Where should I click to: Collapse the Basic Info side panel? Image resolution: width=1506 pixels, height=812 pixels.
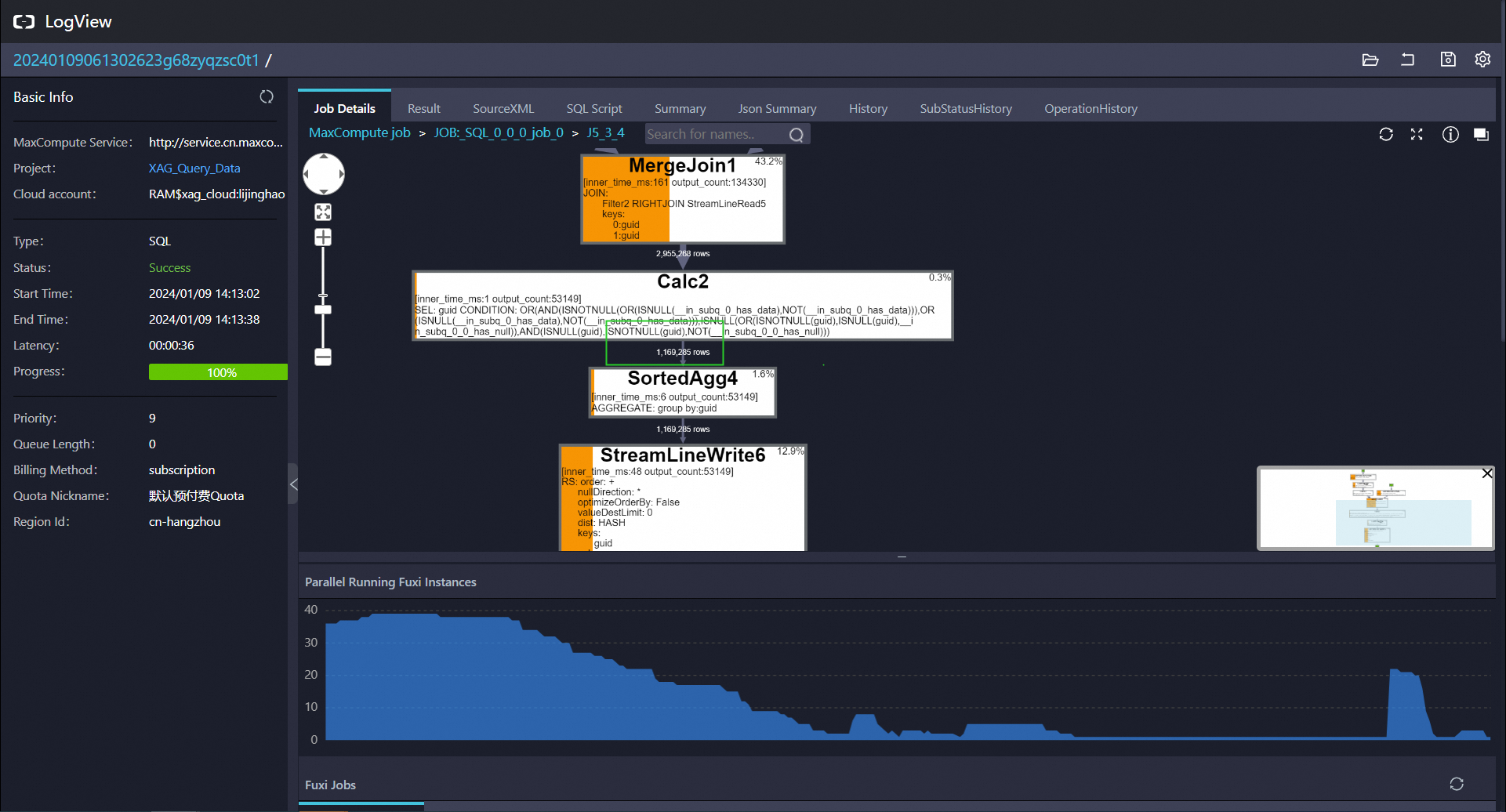coord(293,484)
